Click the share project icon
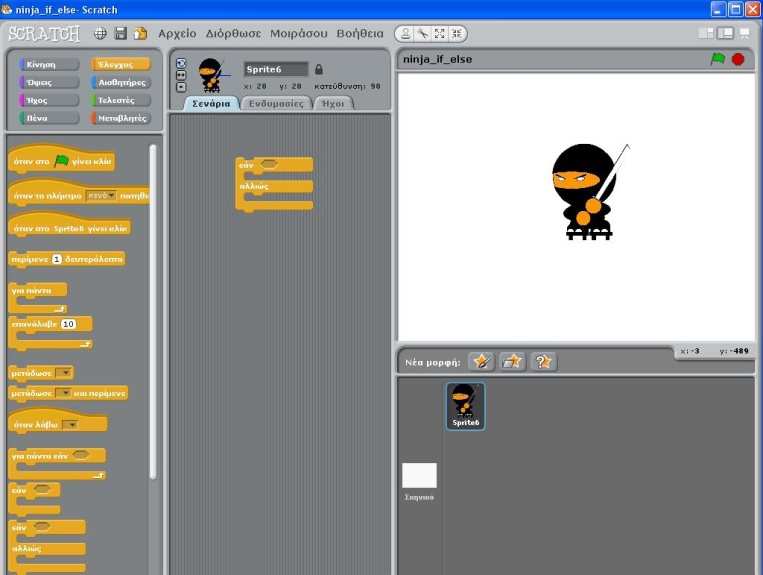 tap(141, 34)
